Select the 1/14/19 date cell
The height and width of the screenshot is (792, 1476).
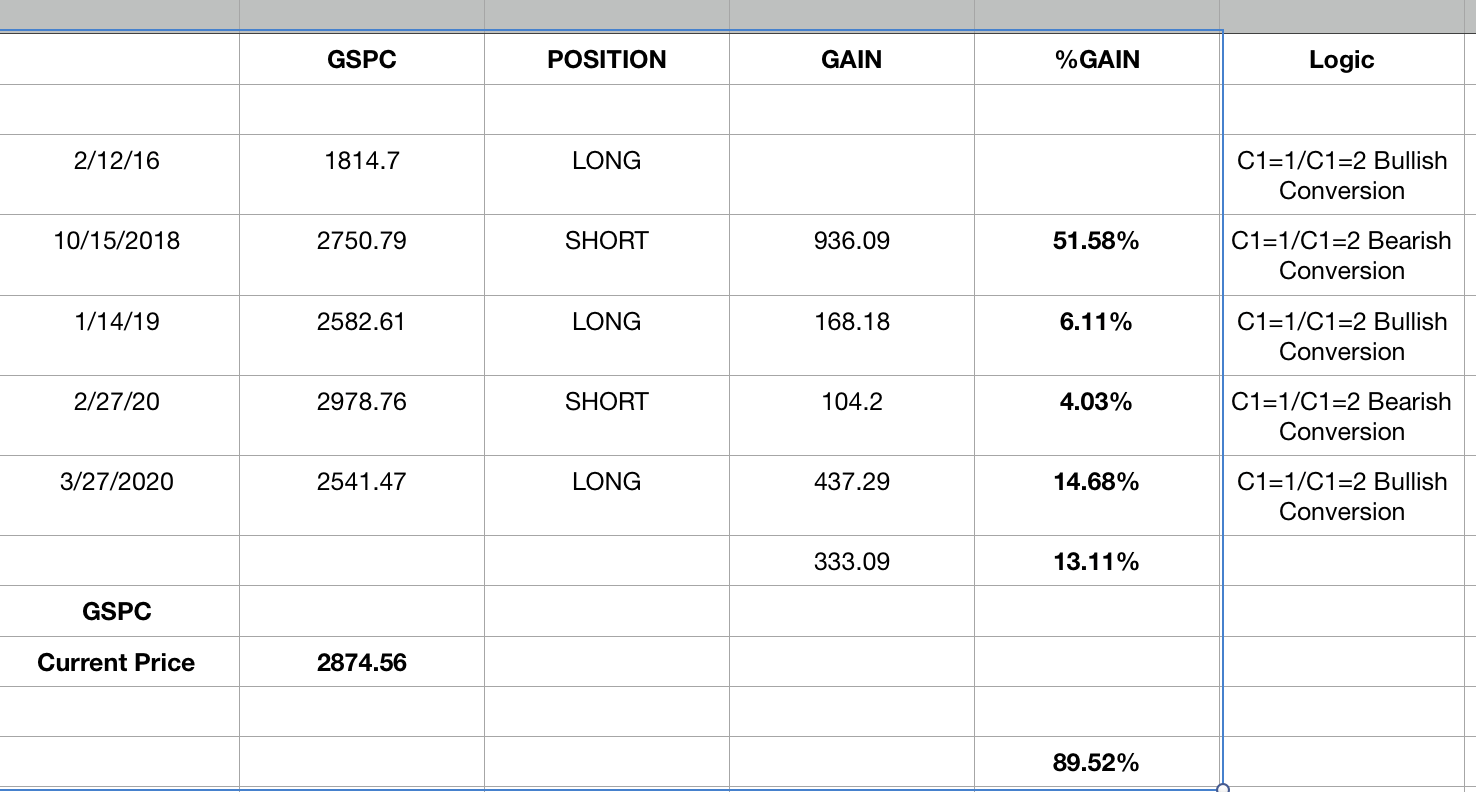coord(116,322)
